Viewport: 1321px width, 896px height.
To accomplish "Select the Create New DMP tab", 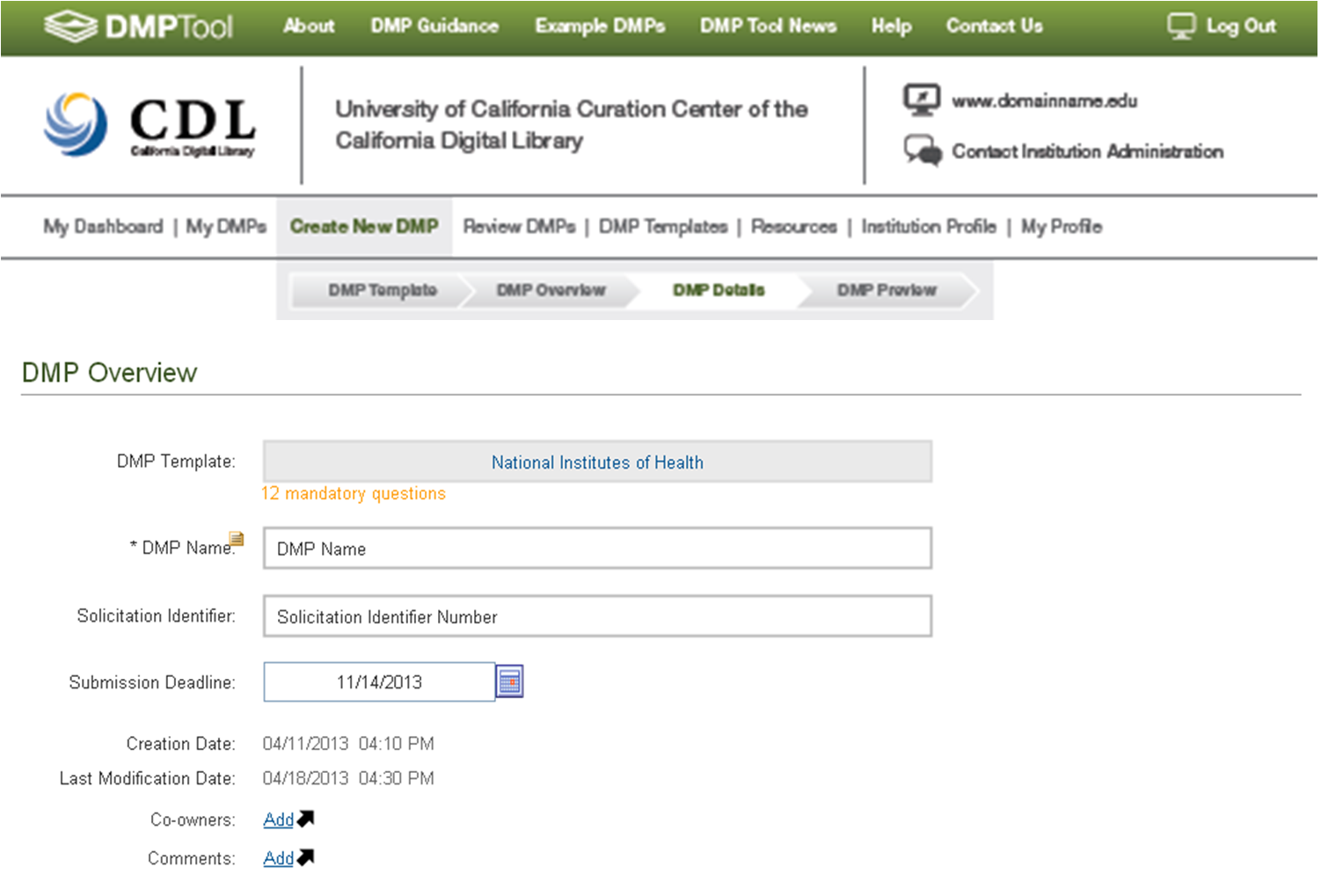I will pos(364,227).
